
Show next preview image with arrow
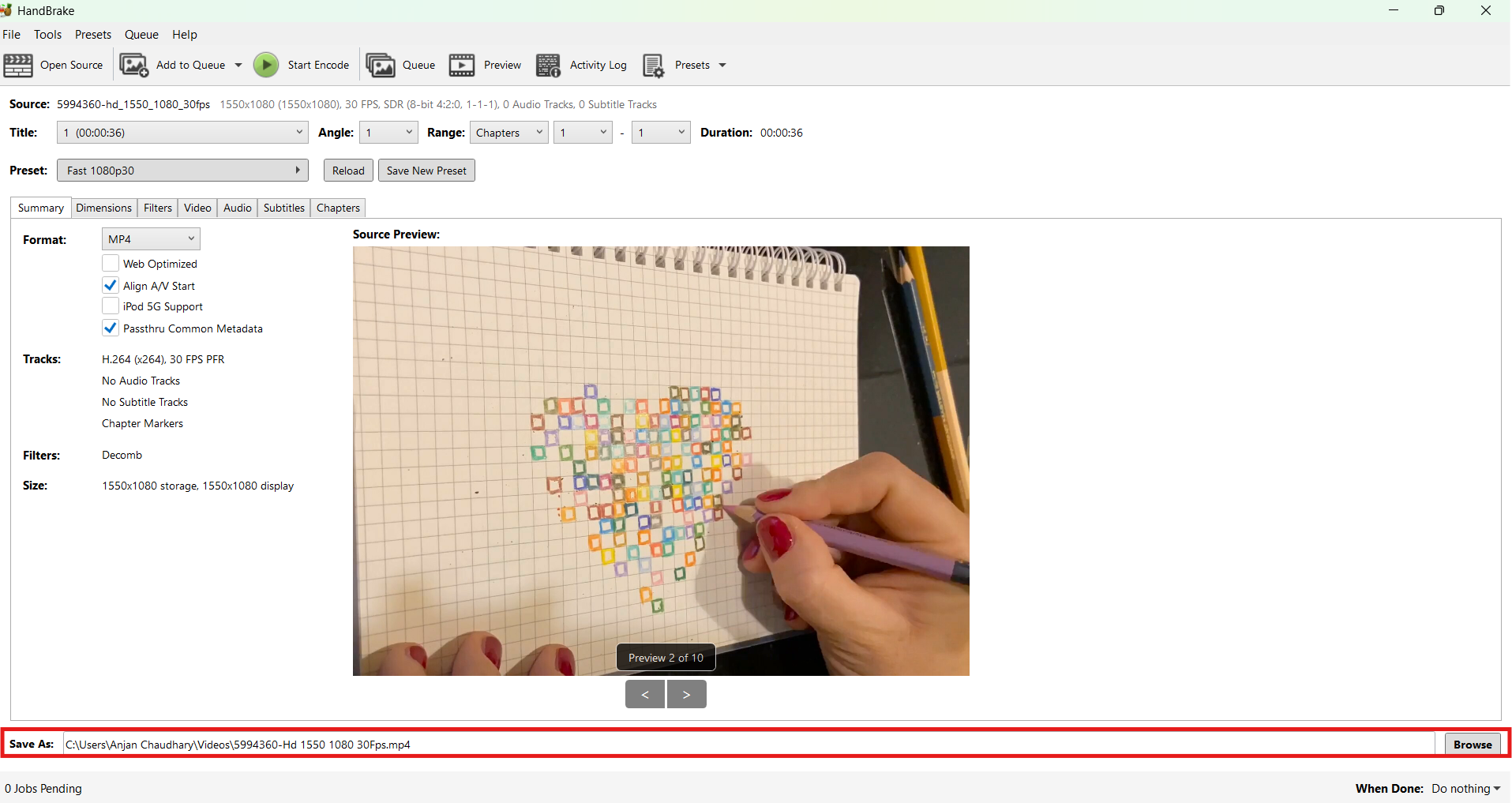point(686,695)
